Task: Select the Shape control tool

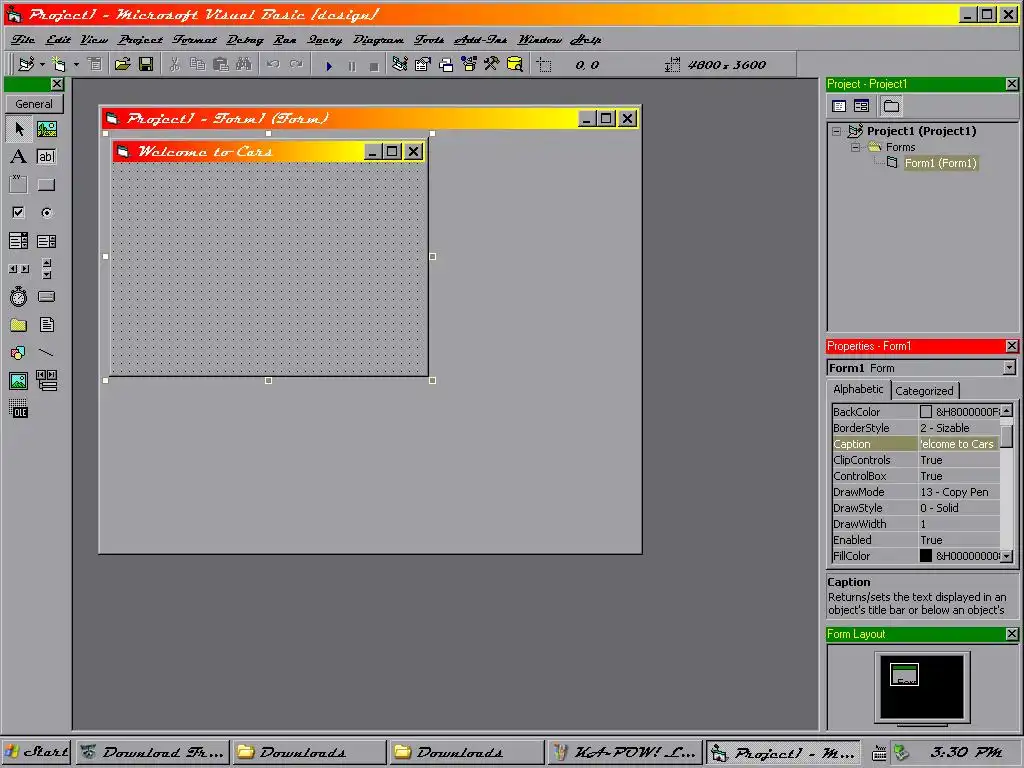Action: [19, 353]
